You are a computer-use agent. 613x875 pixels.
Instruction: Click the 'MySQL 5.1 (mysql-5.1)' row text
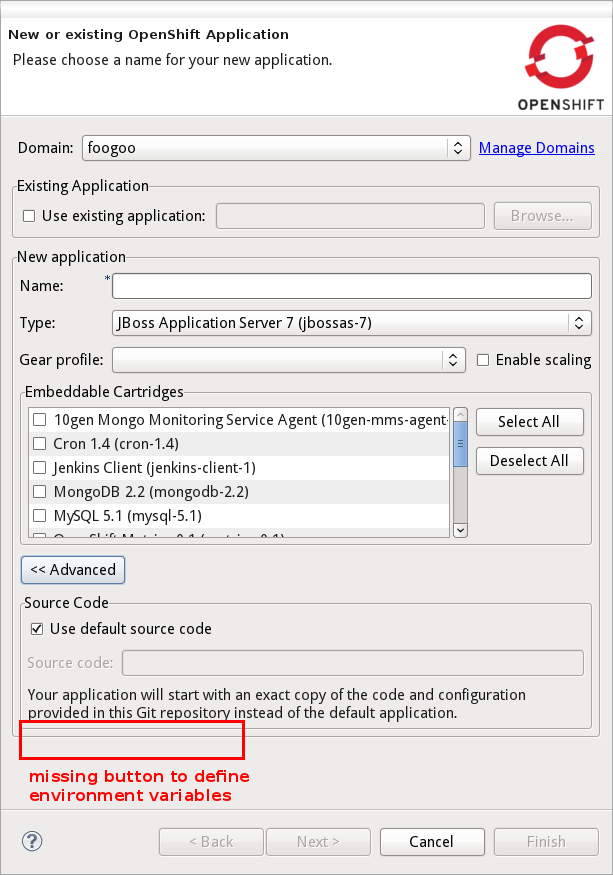pyautogui.click(x=128, y=516)
